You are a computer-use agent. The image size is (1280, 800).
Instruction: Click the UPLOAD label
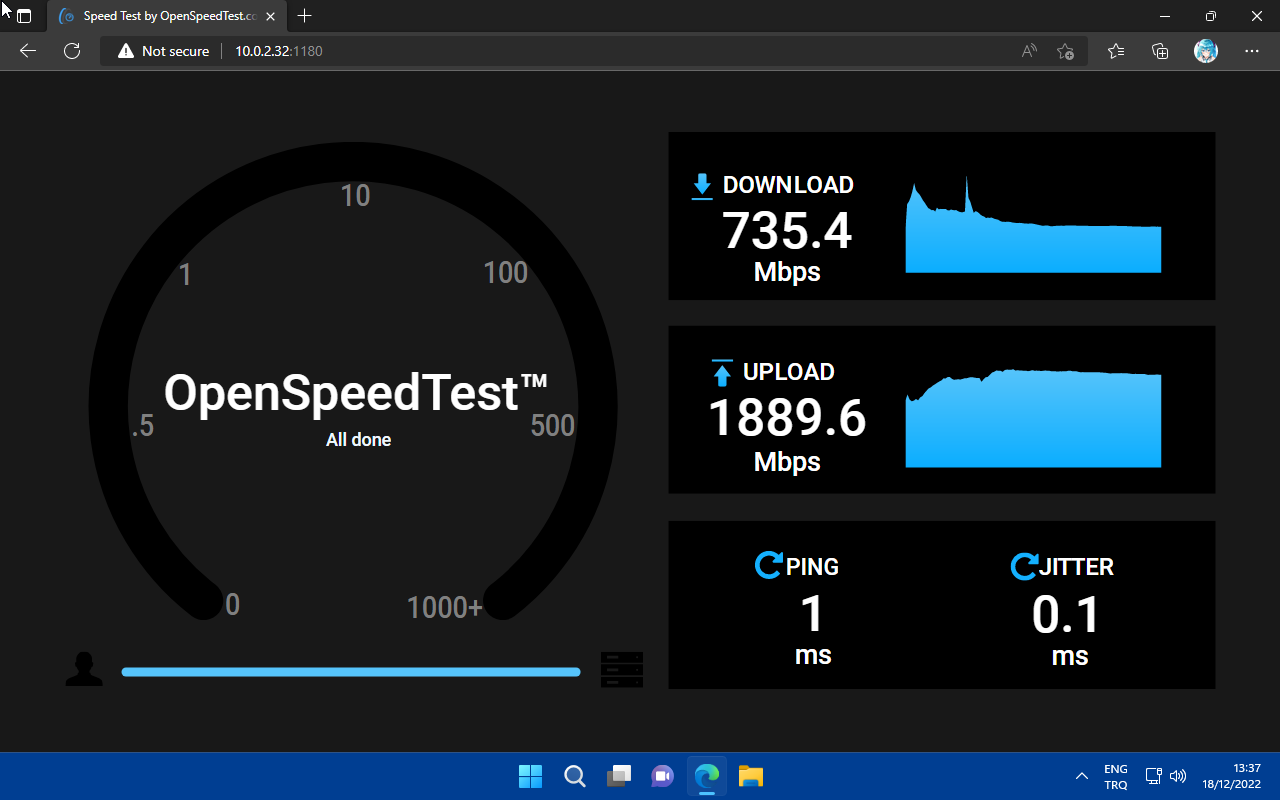[788, 372]
